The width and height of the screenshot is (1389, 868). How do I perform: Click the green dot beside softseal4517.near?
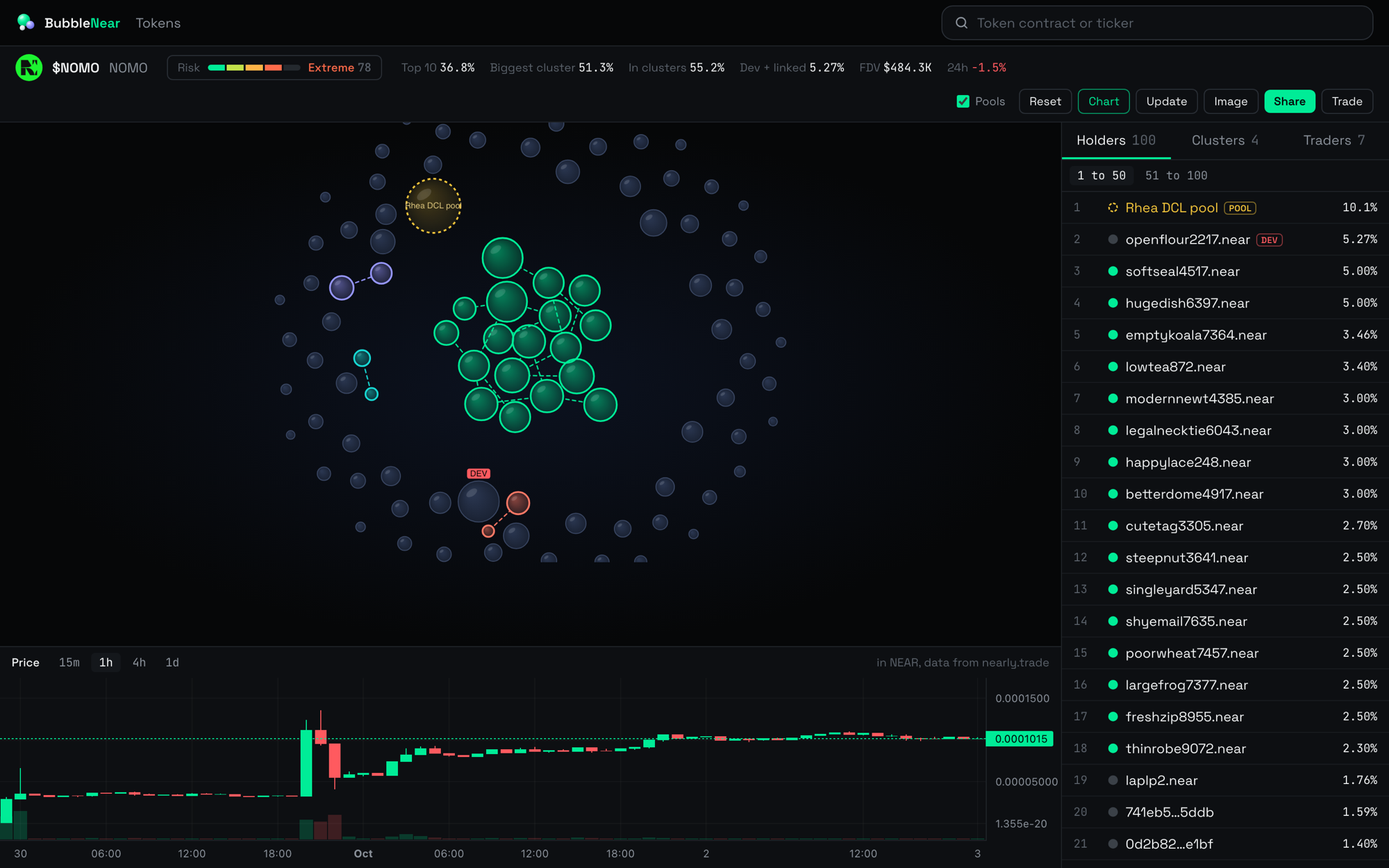coord(1113,272)
